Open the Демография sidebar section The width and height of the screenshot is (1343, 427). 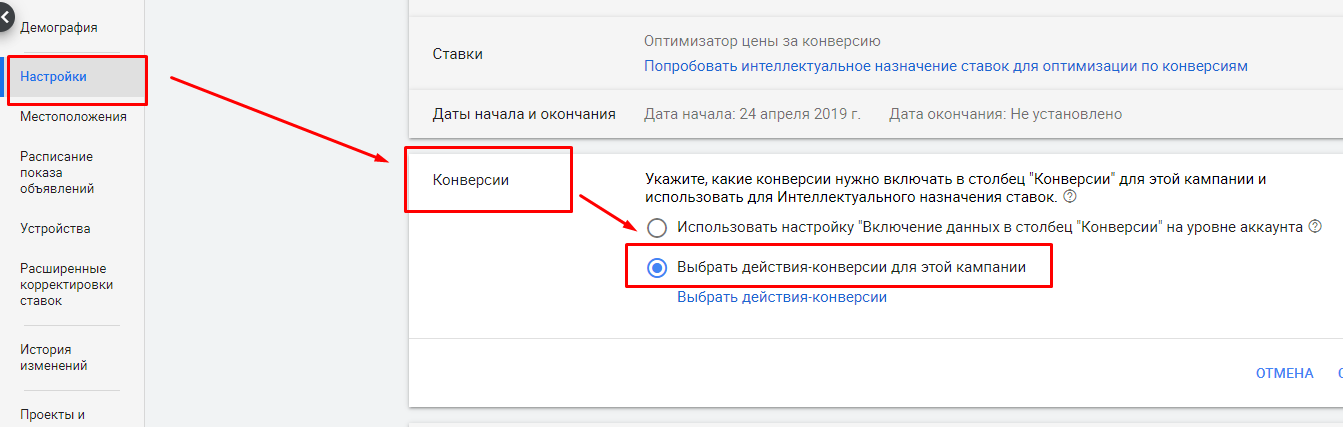coord(59,28)
